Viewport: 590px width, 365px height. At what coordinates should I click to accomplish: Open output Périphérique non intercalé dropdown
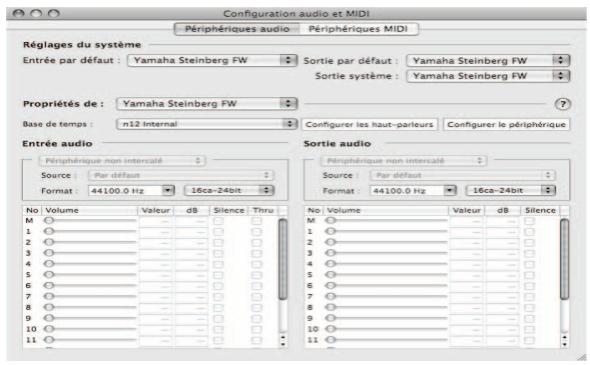point(403,161)
